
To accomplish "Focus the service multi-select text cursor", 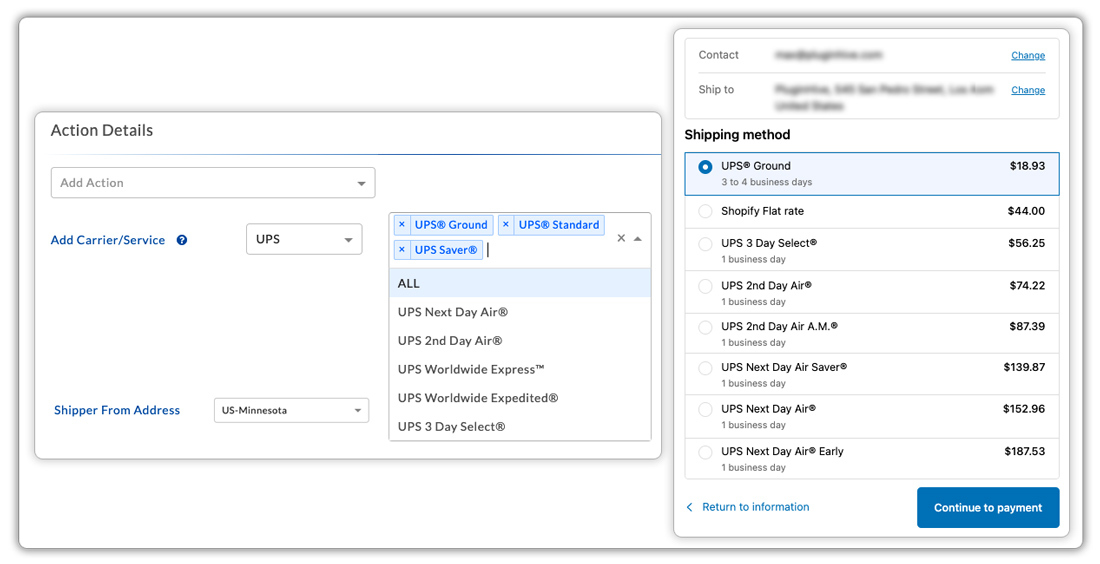I will coord(488,250).
